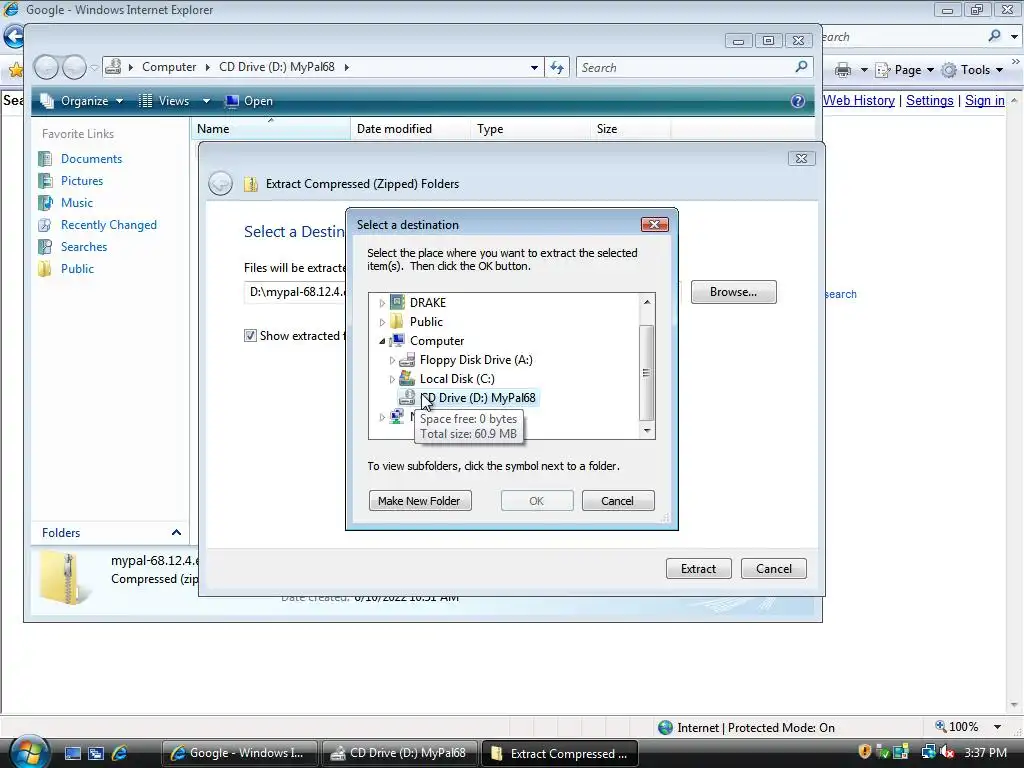Click Sign in link in IE
Viewport: 1024px width, 768px height.
(x=985, y=101)
